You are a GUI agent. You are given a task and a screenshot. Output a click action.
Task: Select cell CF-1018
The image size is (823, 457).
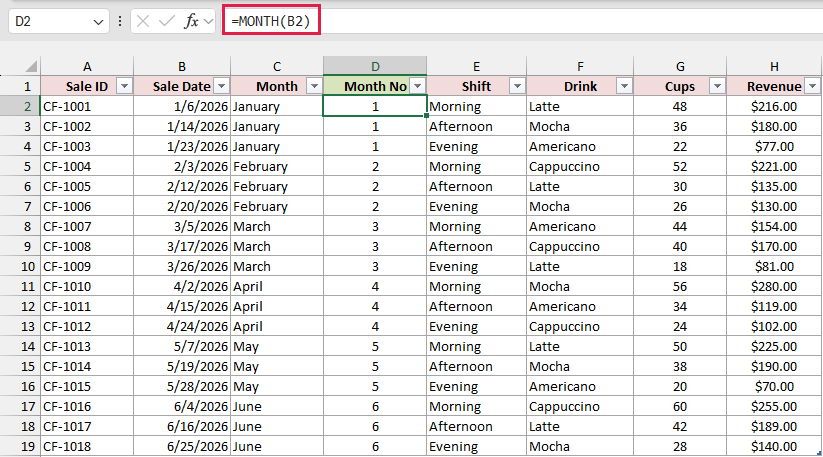point(87,447)
